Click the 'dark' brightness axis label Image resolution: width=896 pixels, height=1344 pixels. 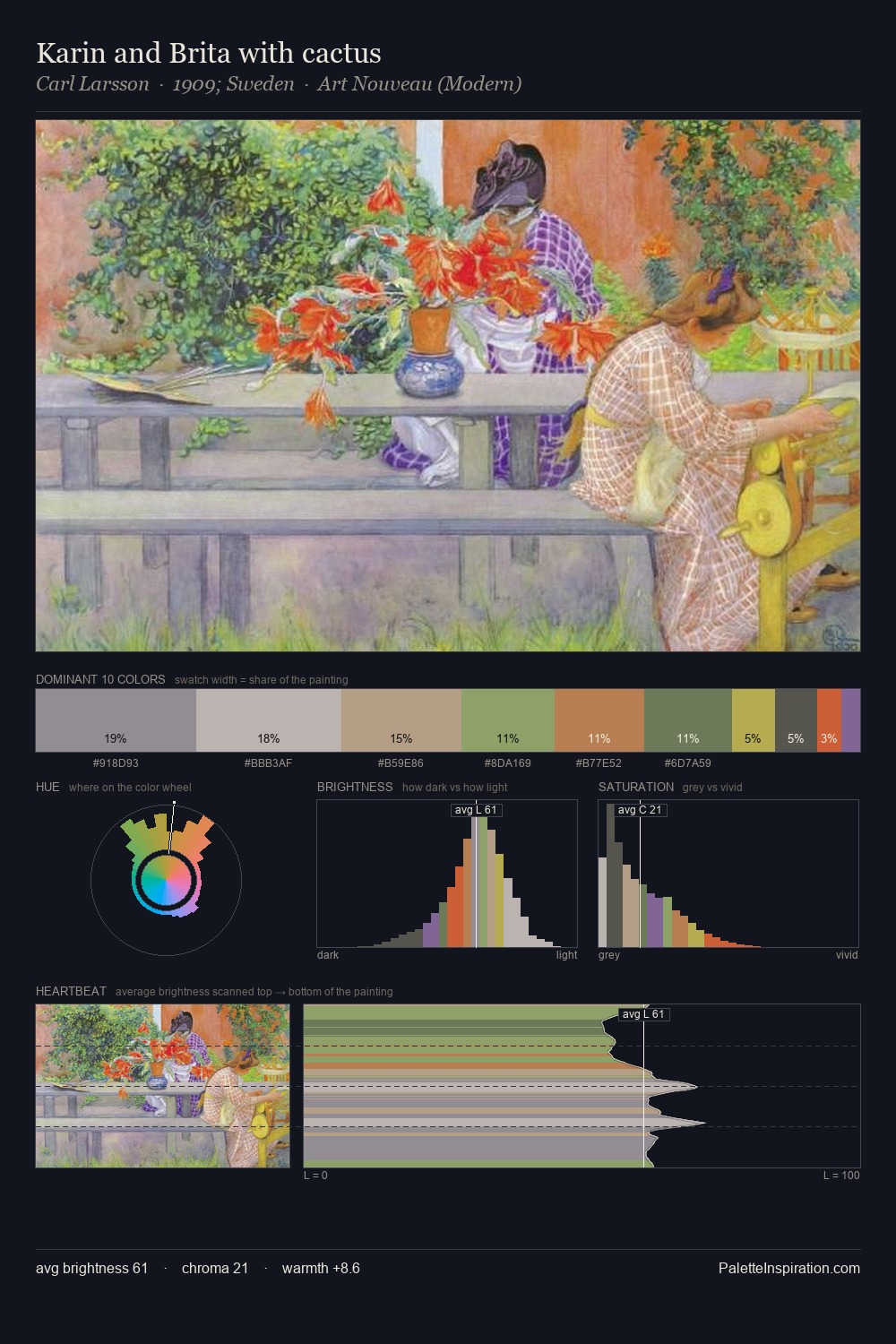pos(328,955)
